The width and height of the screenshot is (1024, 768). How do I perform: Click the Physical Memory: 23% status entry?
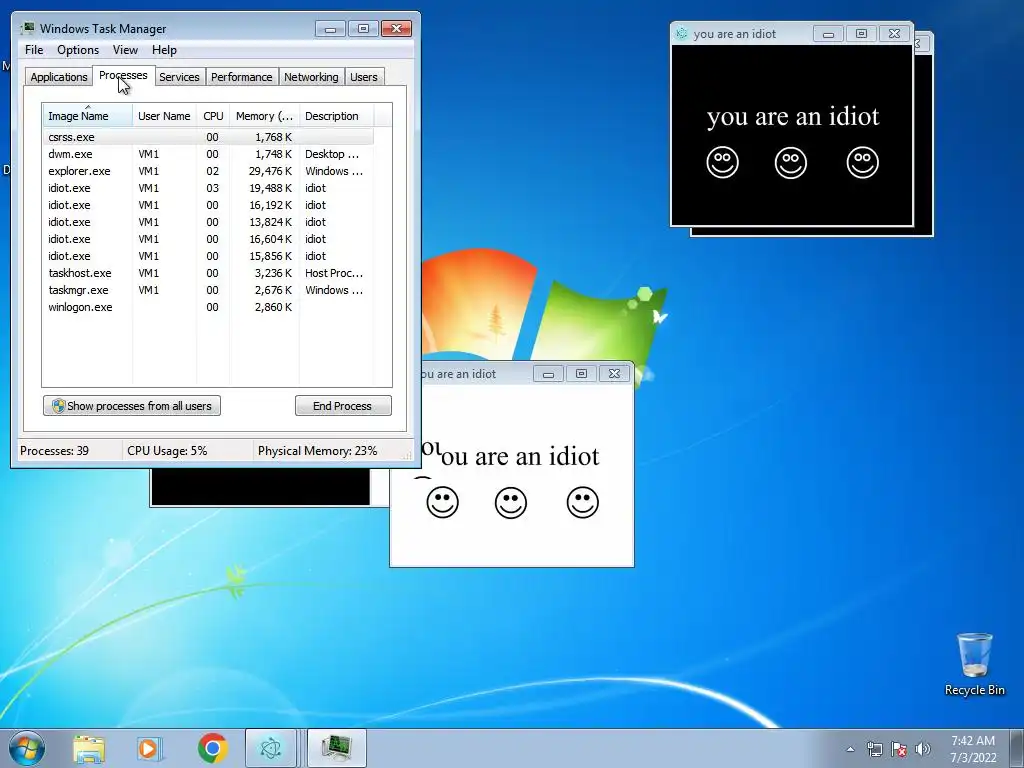pos(318,451)
